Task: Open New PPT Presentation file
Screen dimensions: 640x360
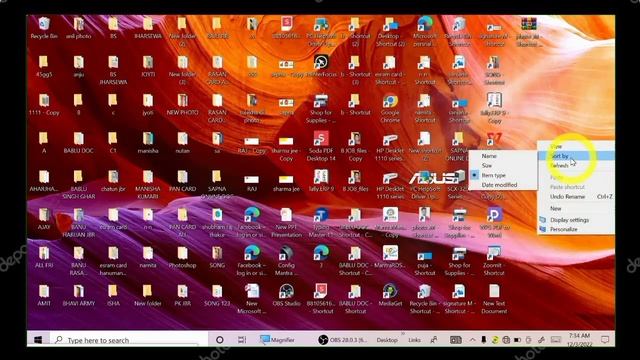Action: click(x=286, y=223)
